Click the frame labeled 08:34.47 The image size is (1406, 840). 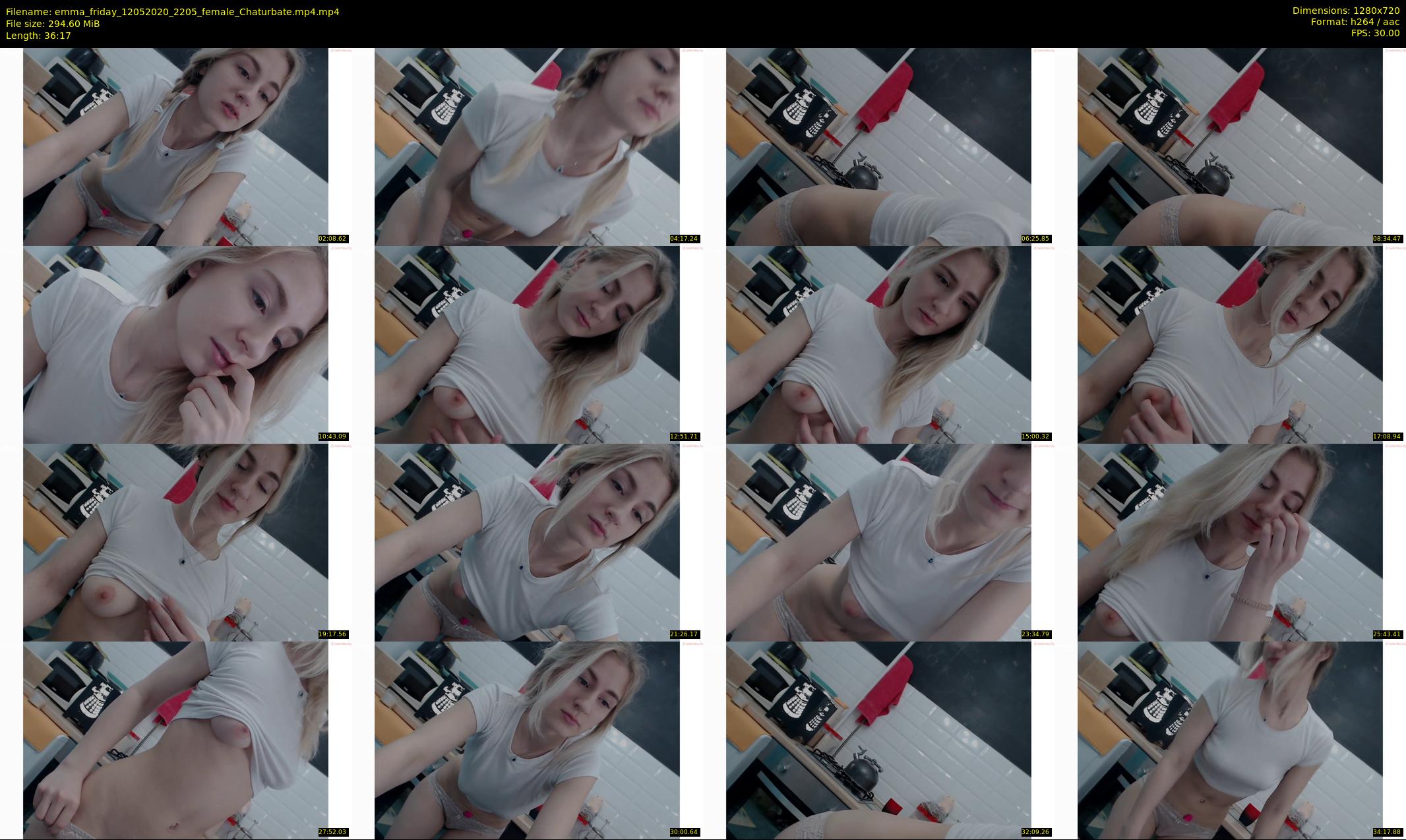1230,146
